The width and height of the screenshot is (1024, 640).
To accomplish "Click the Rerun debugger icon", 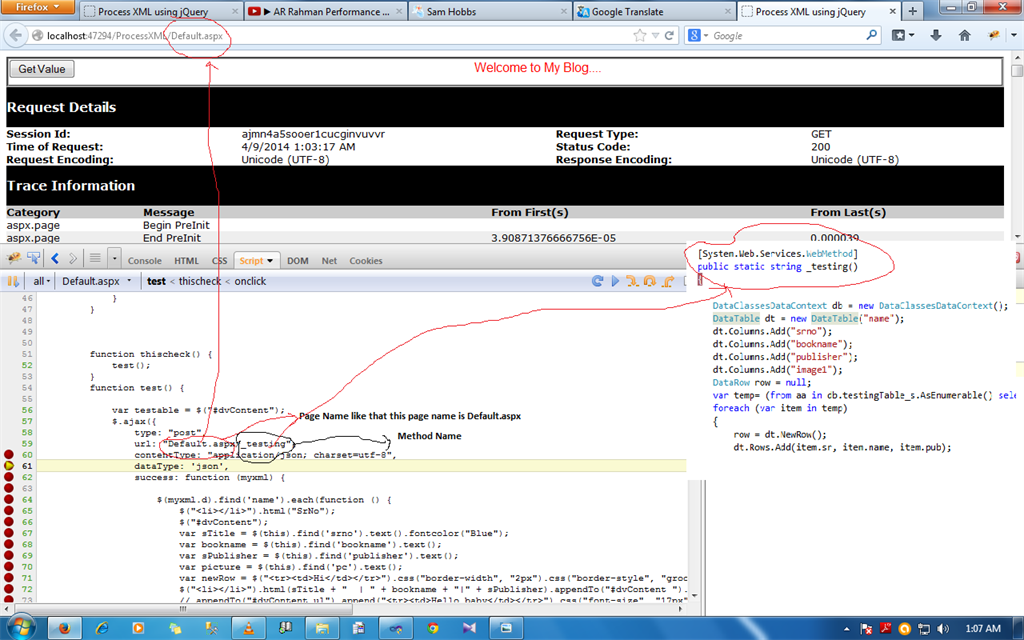I will click(x=597, y=281).
